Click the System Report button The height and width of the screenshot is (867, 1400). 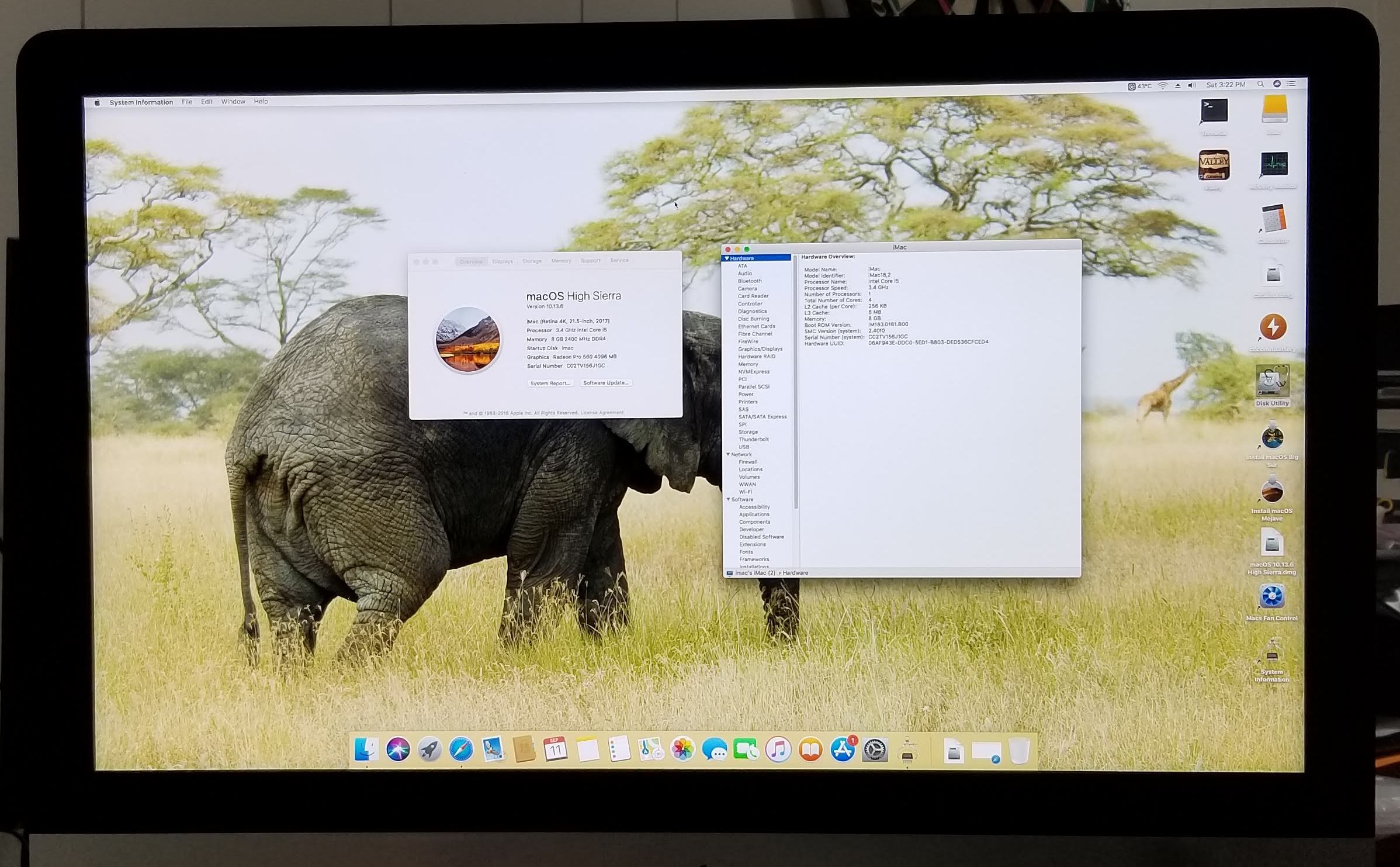point(550,383)
